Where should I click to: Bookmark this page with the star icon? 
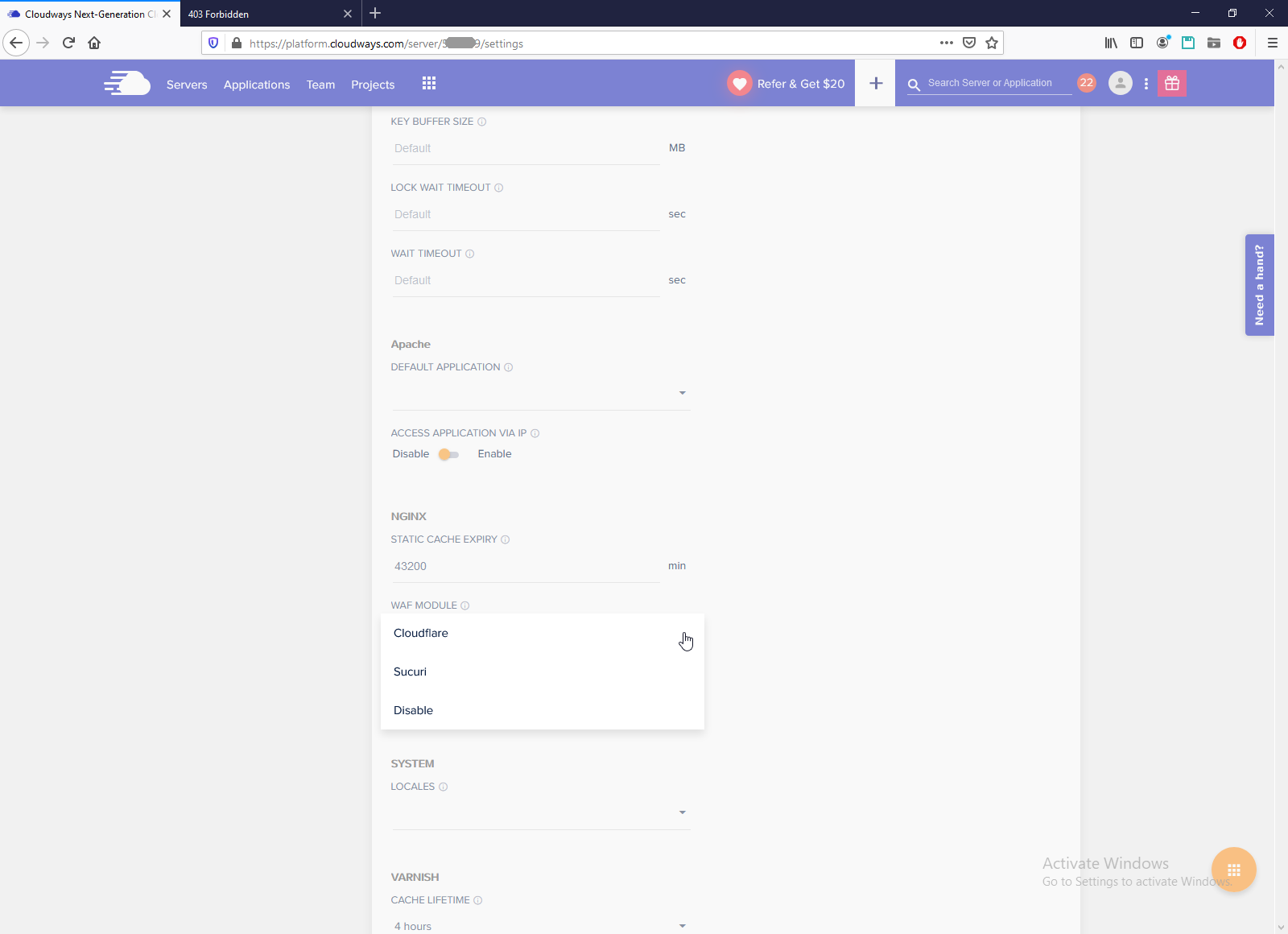[x=992, y=43]
